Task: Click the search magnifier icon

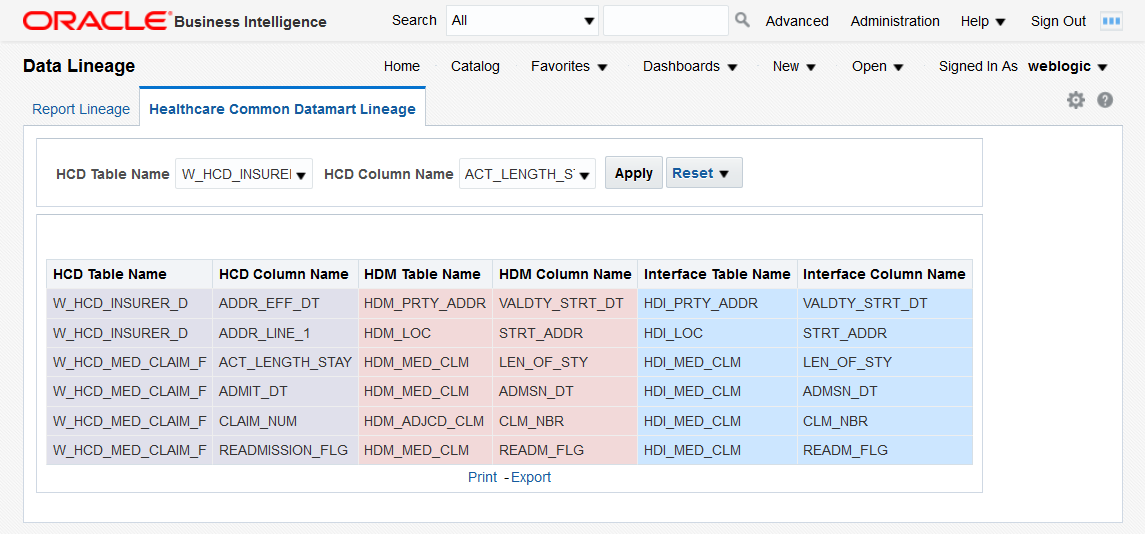Action: pos(742,20)
